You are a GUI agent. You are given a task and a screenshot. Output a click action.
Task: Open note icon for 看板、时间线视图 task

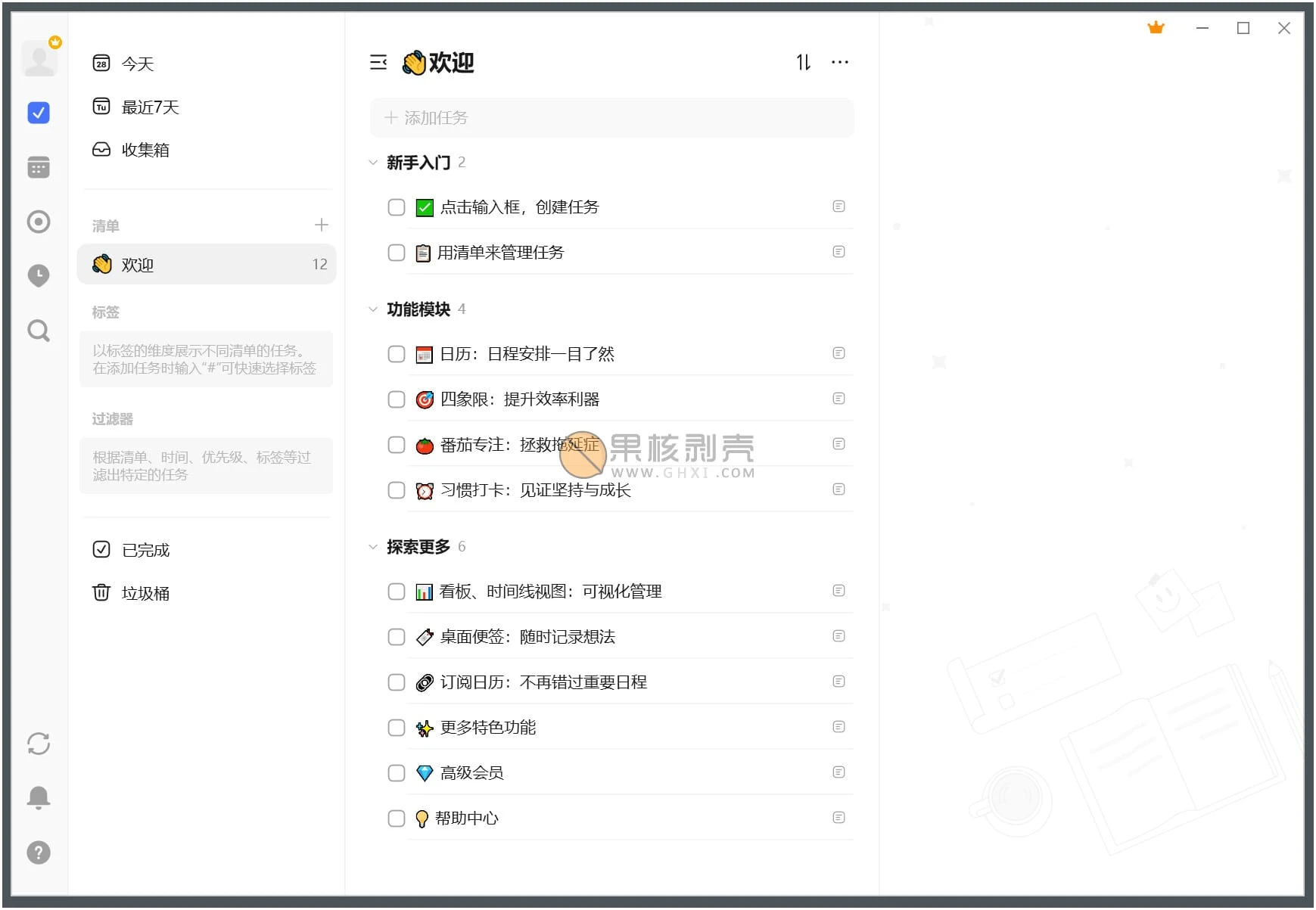838,591
